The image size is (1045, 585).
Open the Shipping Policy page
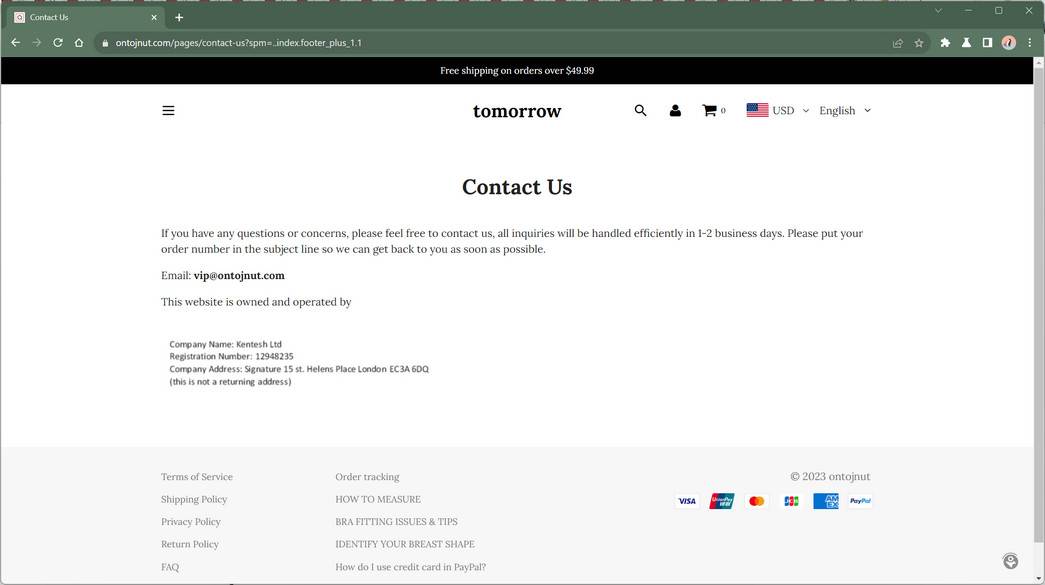click(x=194, y=499)
